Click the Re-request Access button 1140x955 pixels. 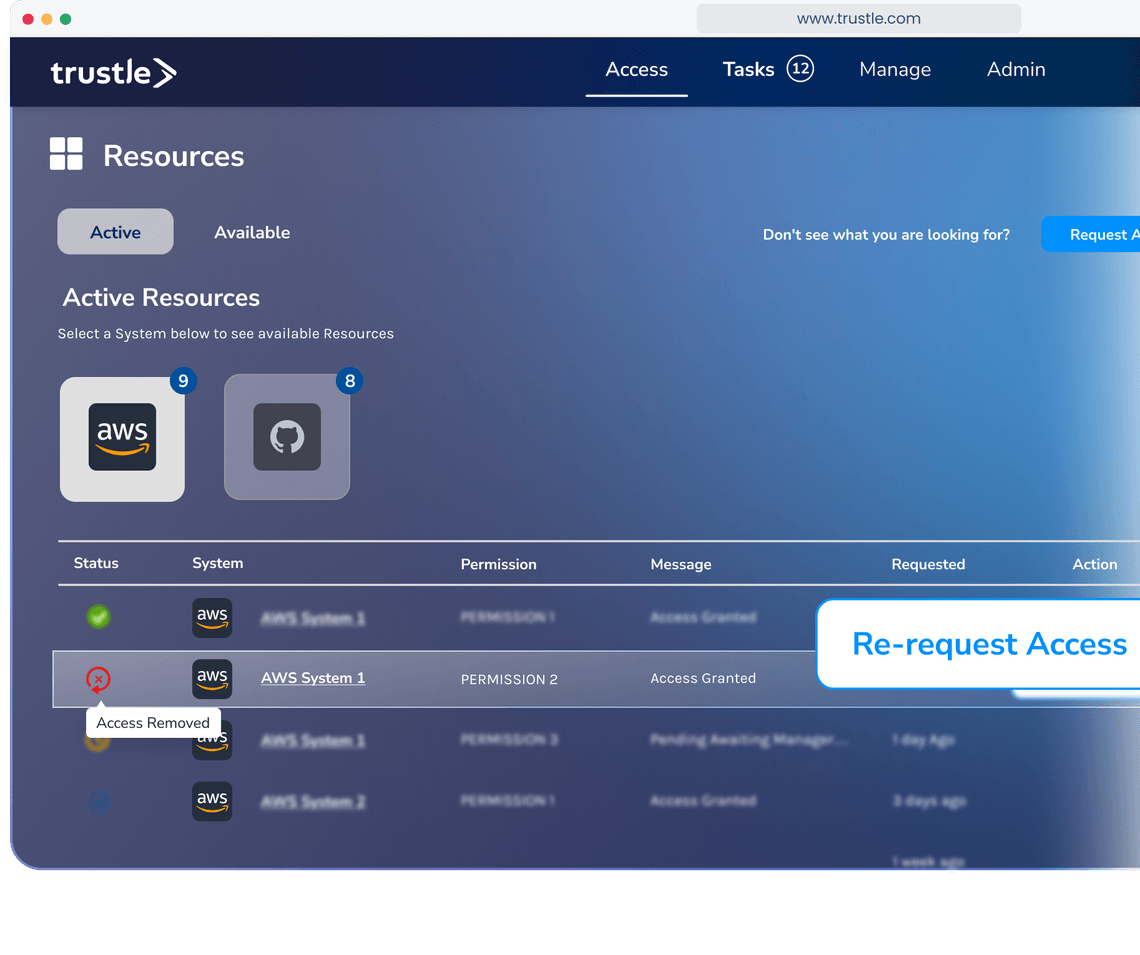click(979, 644)
